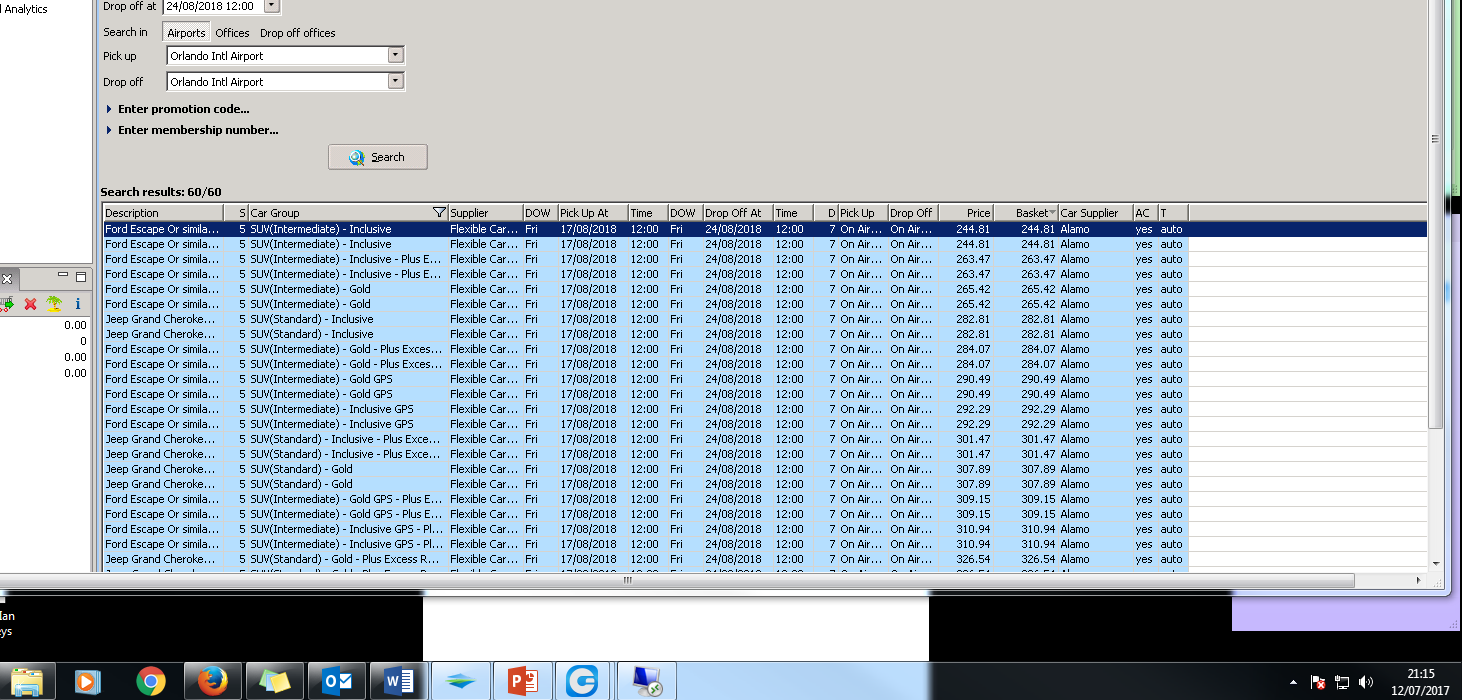The height and width of the screenshot is (700, 1462).
Task: Open Windows Explorer from the taskbar
Action: (27, 682)
